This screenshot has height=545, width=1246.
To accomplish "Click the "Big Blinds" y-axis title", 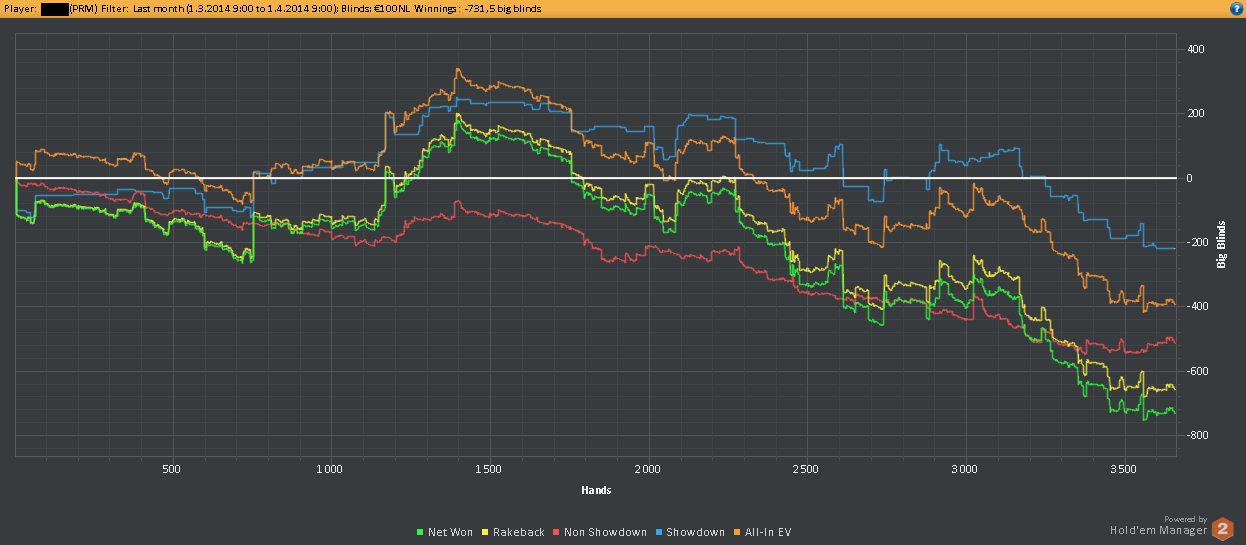I will point(1221,244).
